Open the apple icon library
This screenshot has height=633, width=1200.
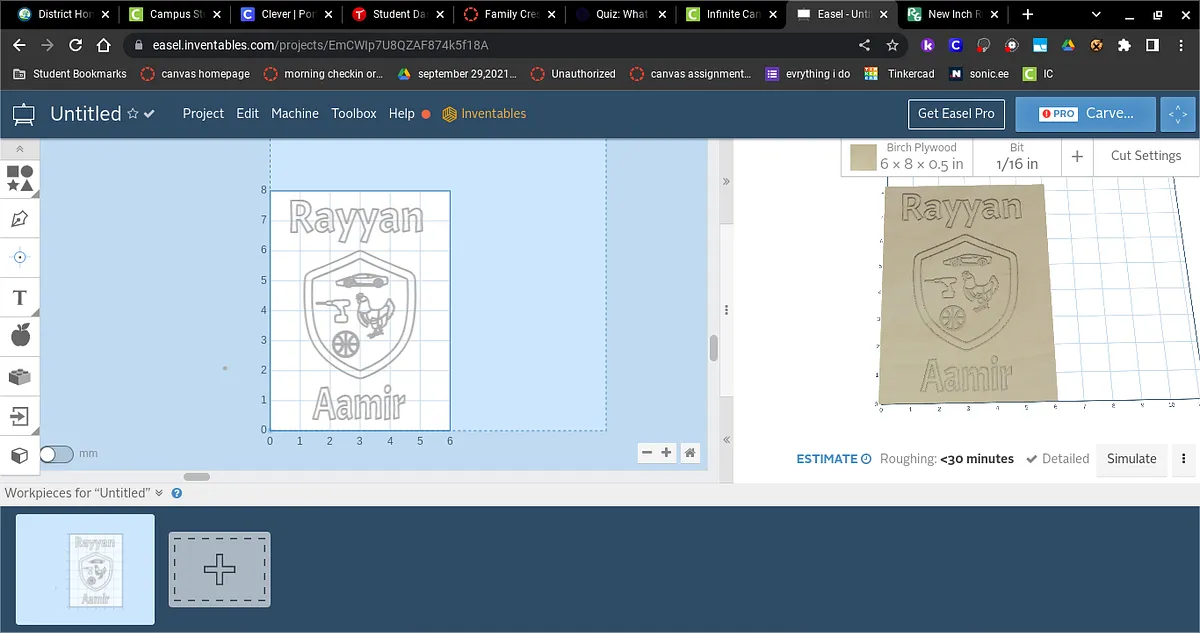click(x=19, y=336)
